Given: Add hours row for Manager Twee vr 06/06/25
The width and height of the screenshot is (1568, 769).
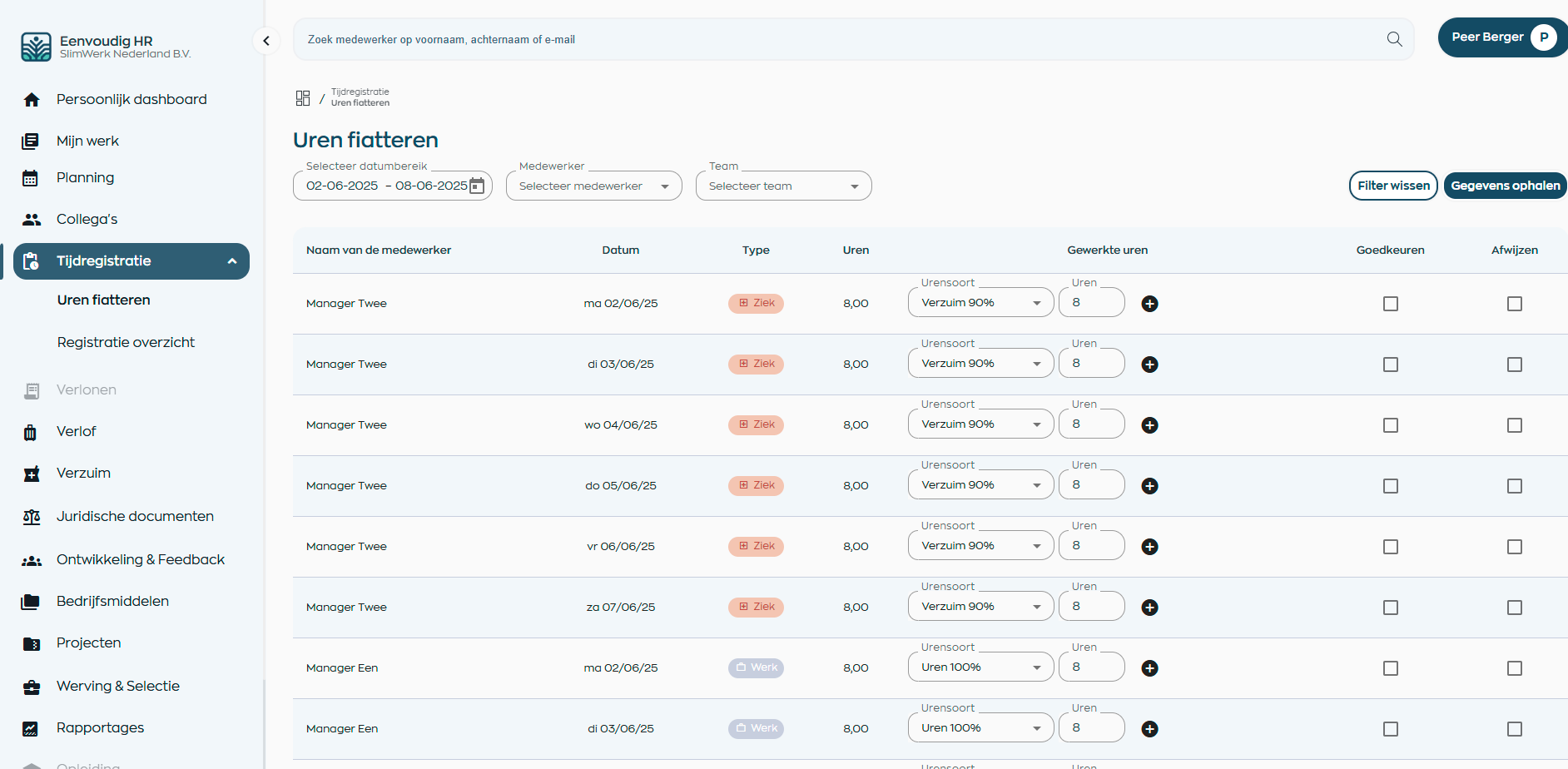Looking at the screenshot, I should 1149,547.
